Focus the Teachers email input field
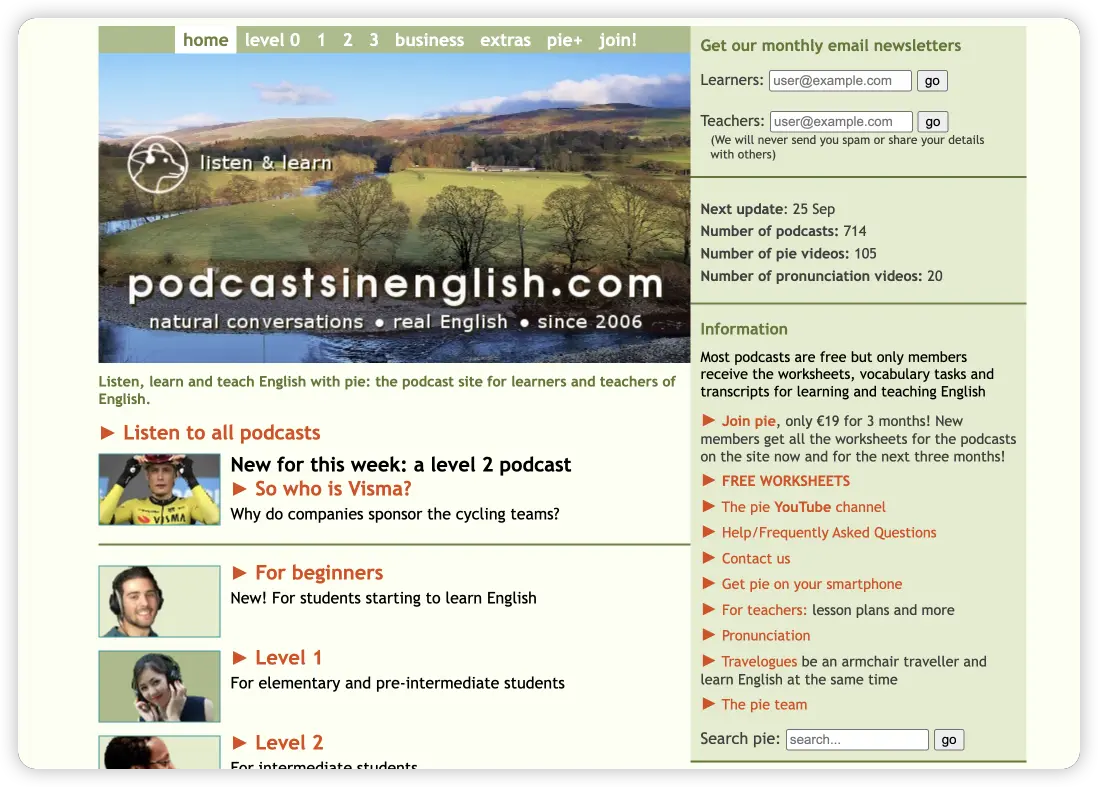 click(x=841, y=122)
